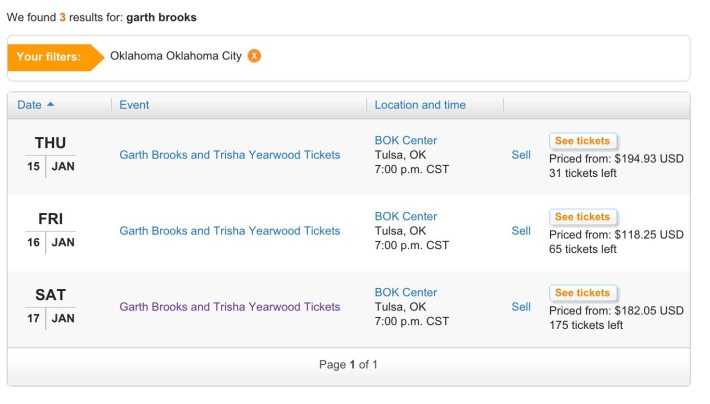Open Saturday Garth Brooks and Trisha Yearwood Tickets
Viewport: 710px width, 404px height.
(x=230, y=307)
